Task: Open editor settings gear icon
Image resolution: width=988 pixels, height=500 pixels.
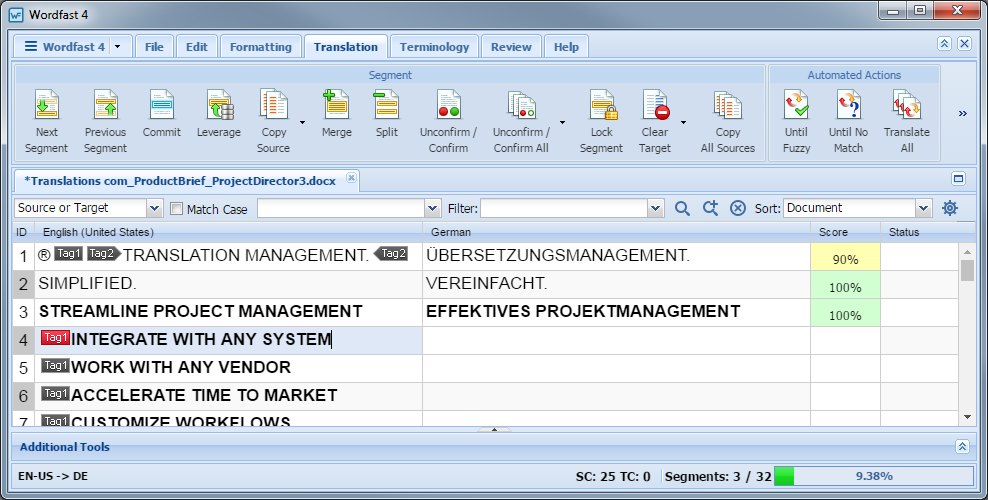Action: coord(950,208)
